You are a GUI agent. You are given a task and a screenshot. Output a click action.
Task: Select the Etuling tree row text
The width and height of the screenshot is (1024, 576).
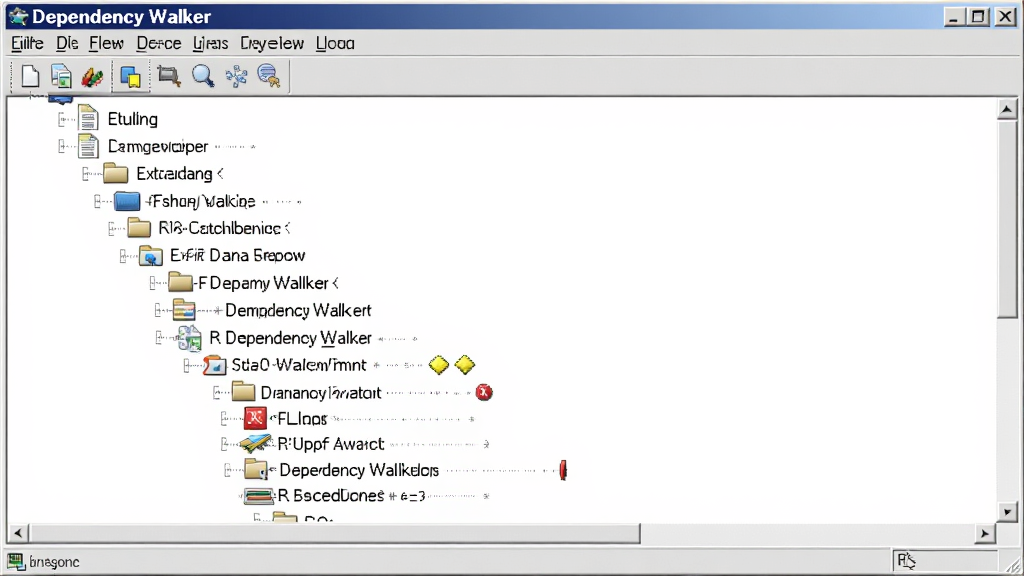[x=133, y=119]
